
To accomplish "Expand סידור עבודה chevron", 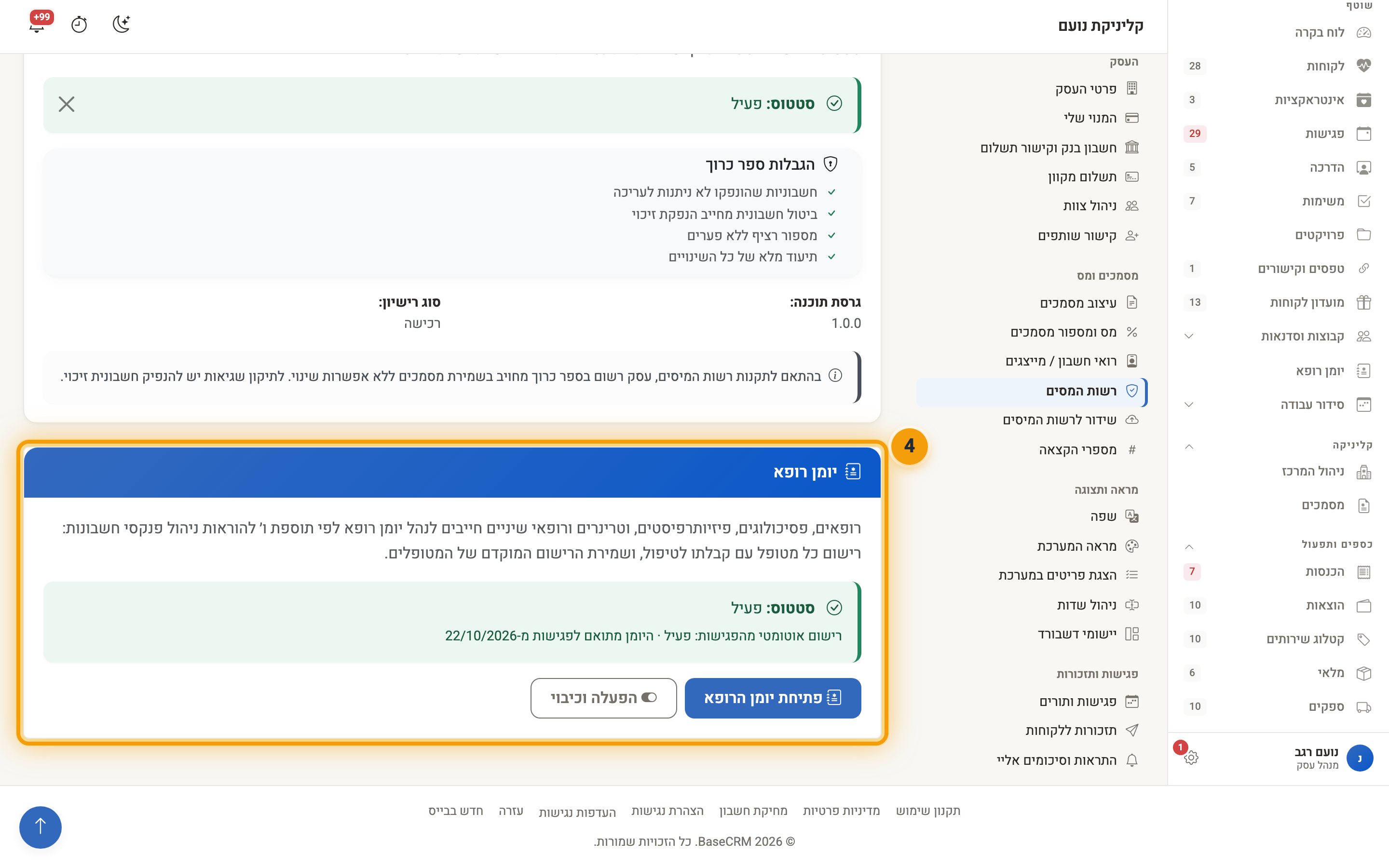I will 1189,405.
